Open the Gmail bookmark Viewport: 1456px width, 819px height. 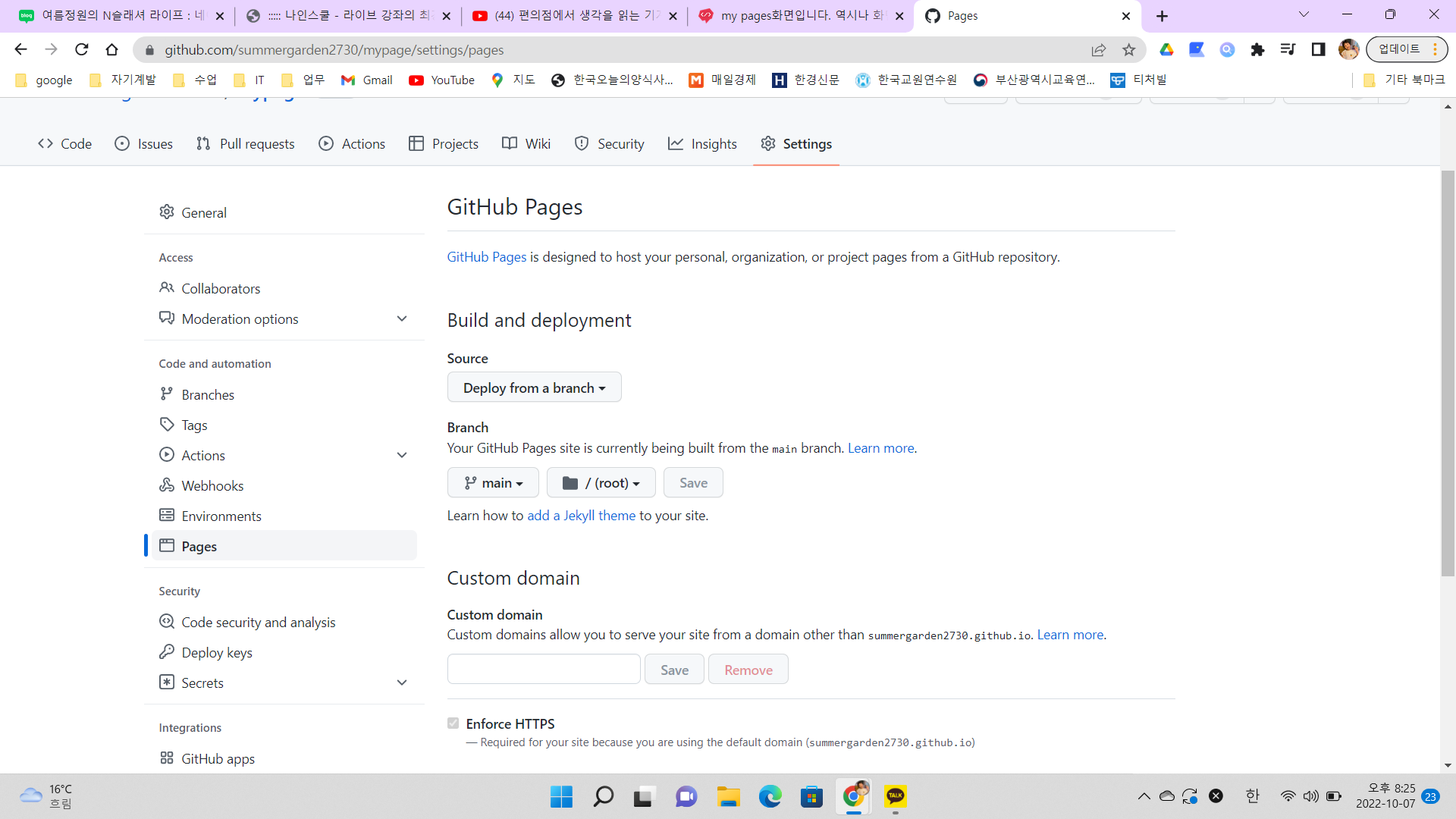point(367,80)
